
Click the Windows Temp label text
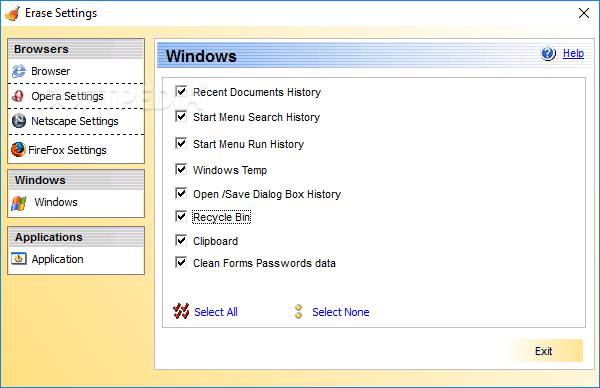coord(230,170)
